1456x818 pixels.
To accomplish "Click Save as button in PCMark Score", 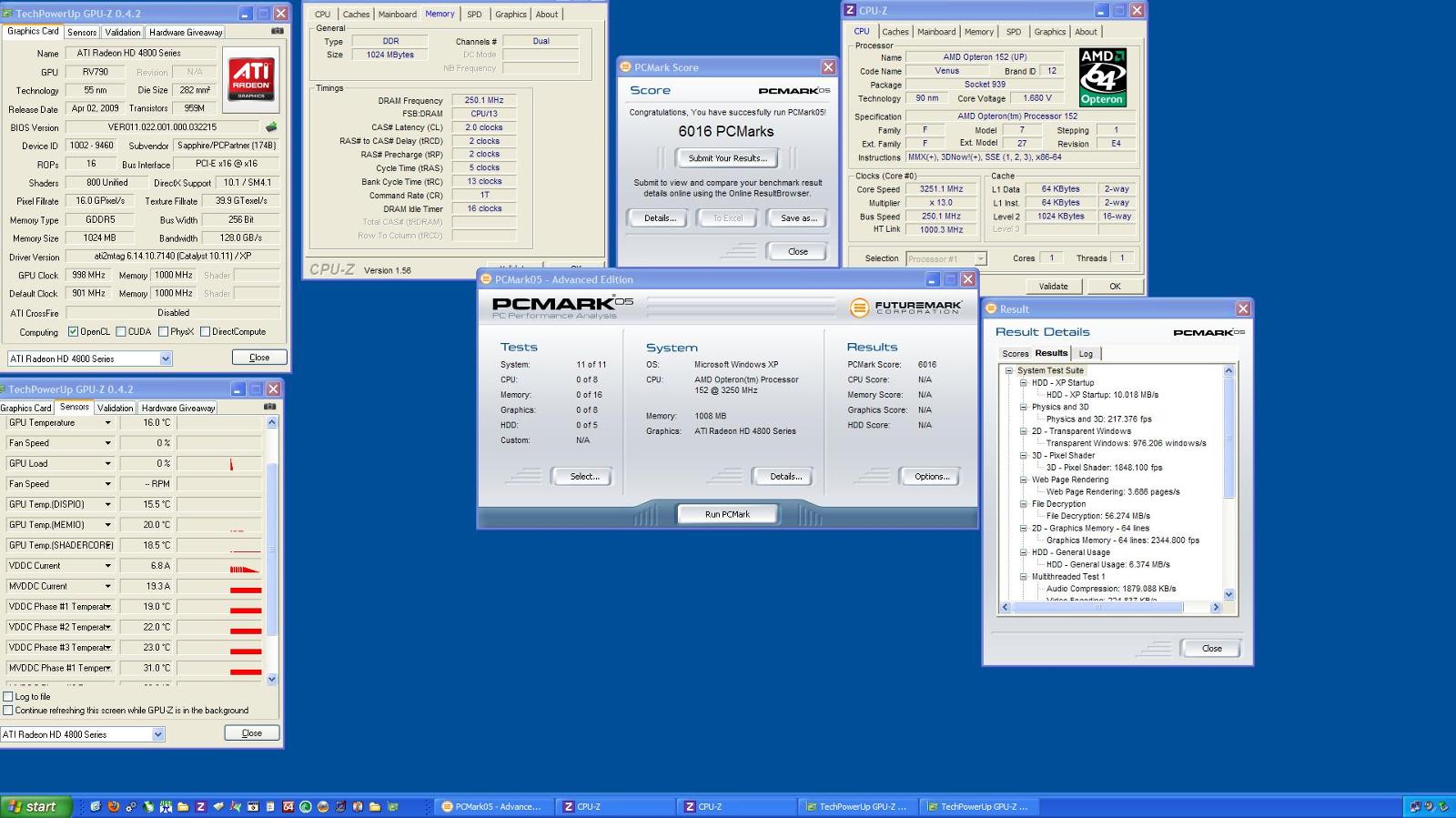I will click(799, 218).
